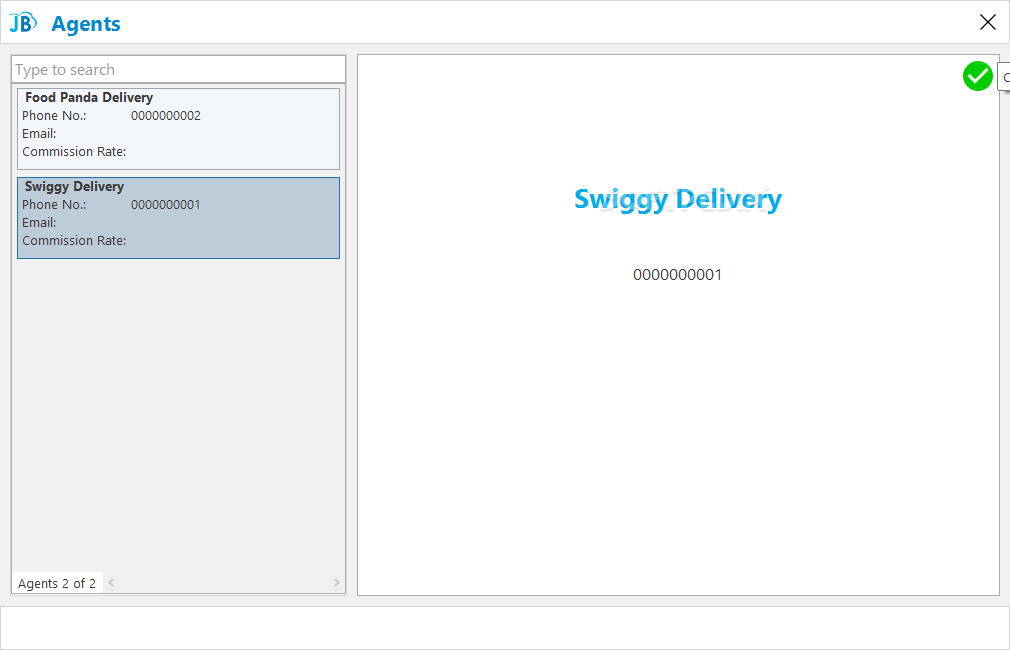Click phone number 0000000002 in list
Viewport: 1010px width, 650px height.
tap(166, 116)
